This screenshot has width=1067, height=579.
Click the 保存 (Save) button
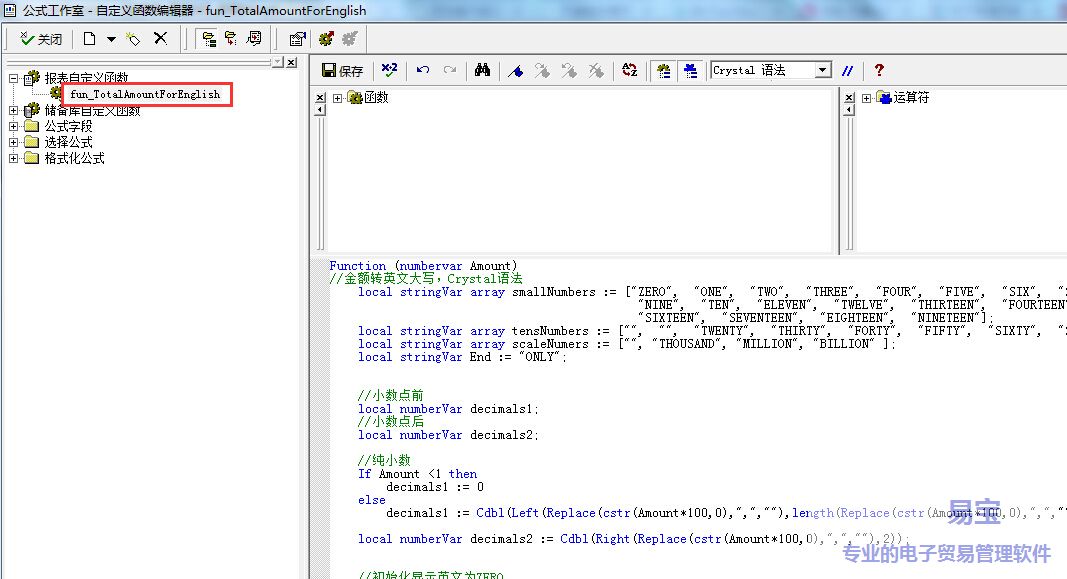point(342,71)
